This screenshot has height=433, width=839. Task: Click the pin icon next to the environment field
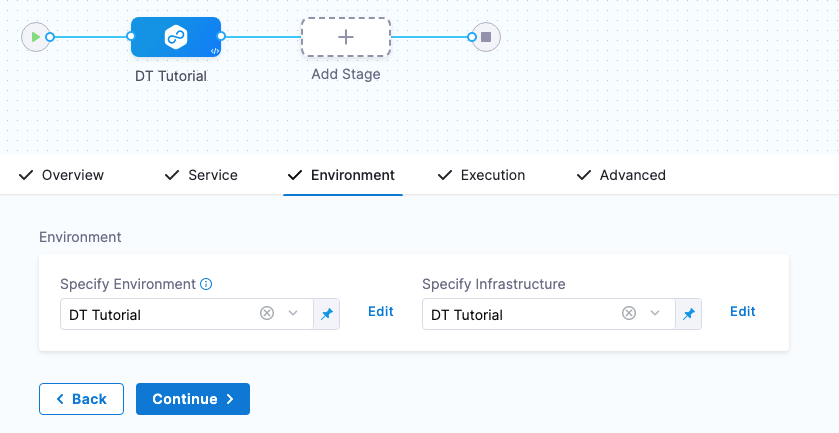327,314
